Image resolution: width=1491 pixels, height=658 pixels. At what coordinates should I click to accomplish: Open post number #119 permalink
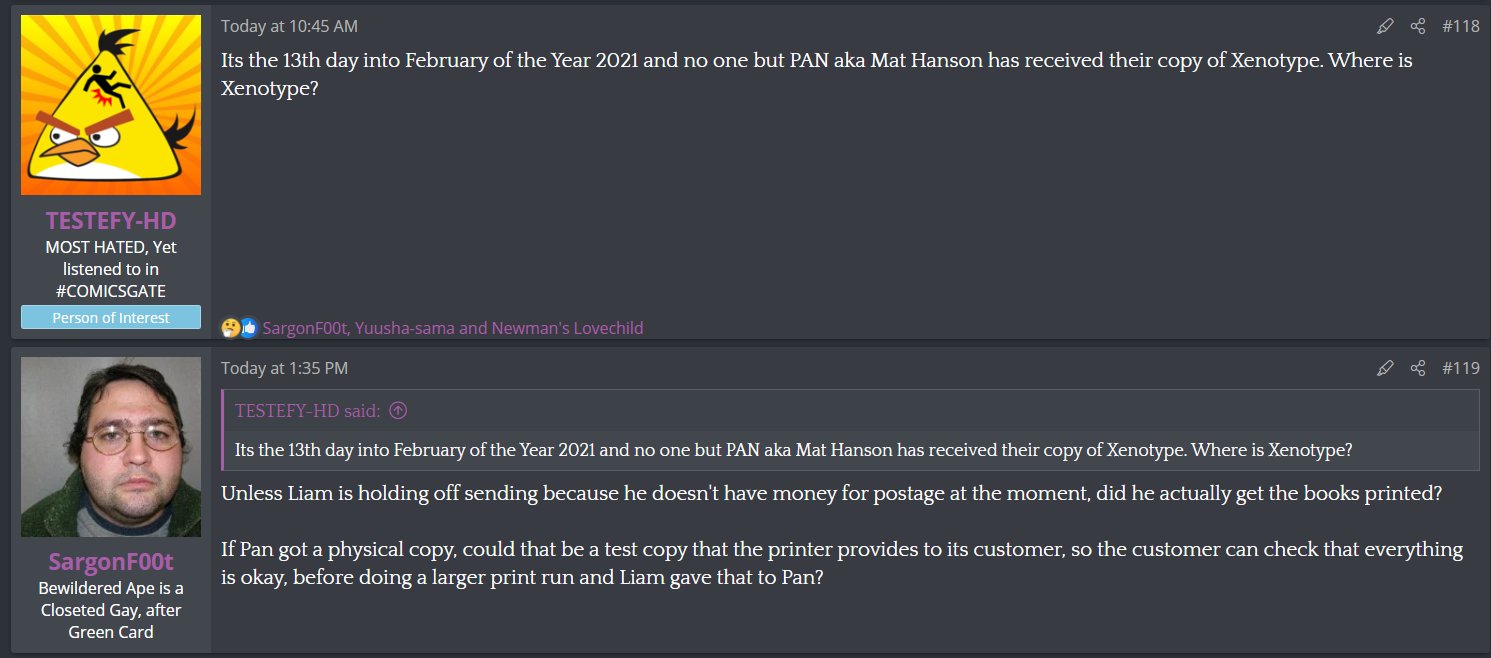(x=1461, y=368)
